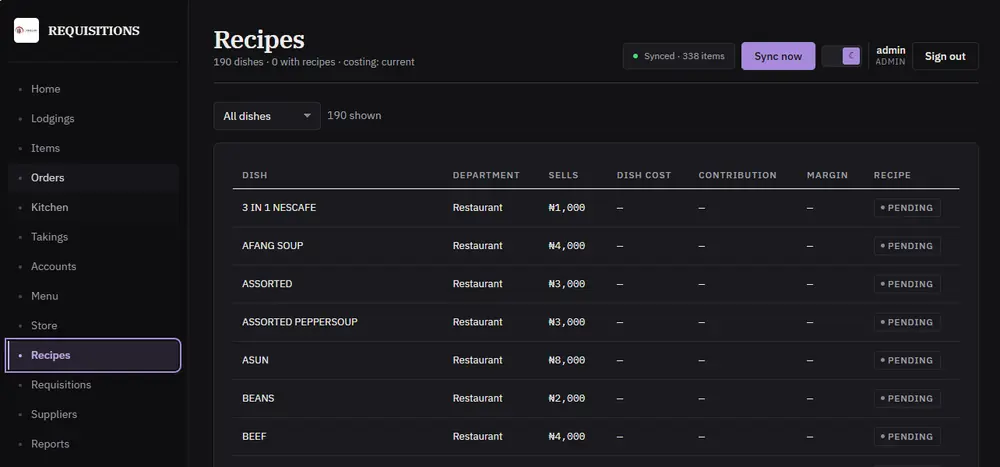Open the All dishes filter dropdown
1000x467 pixels.
[267, 116]
